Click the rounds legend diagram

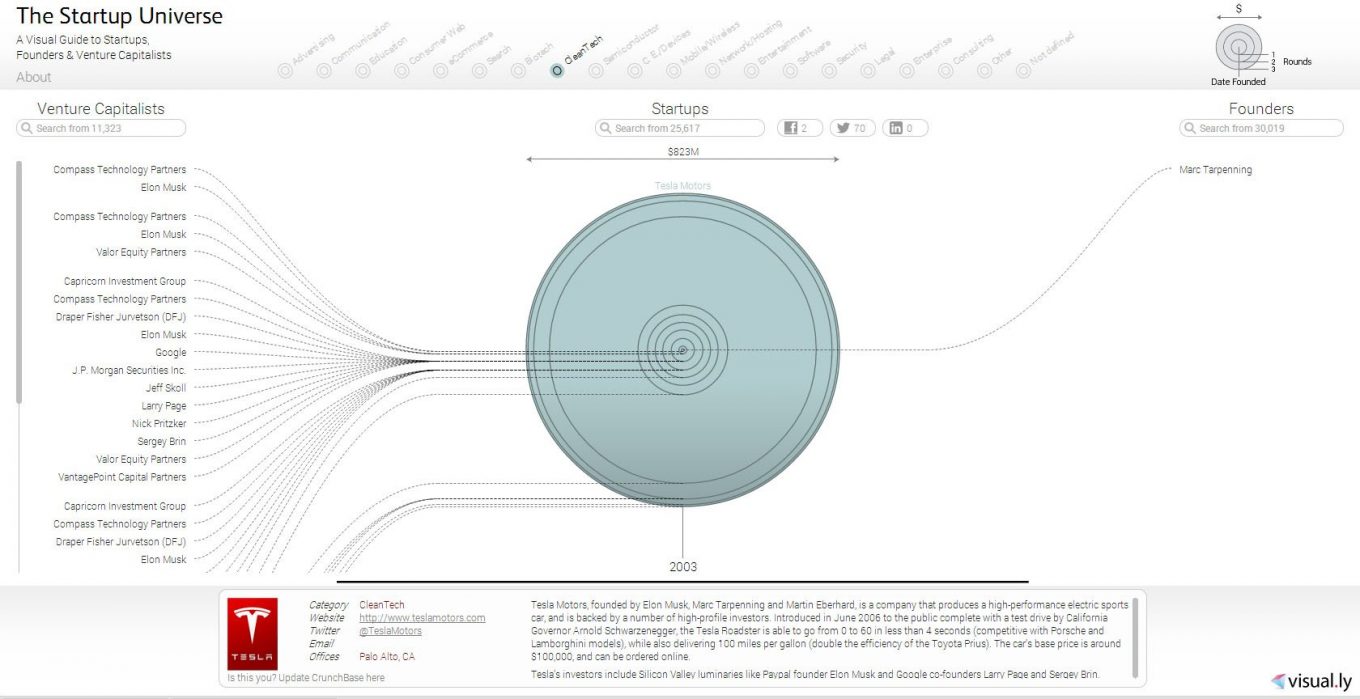point(1239,46)
